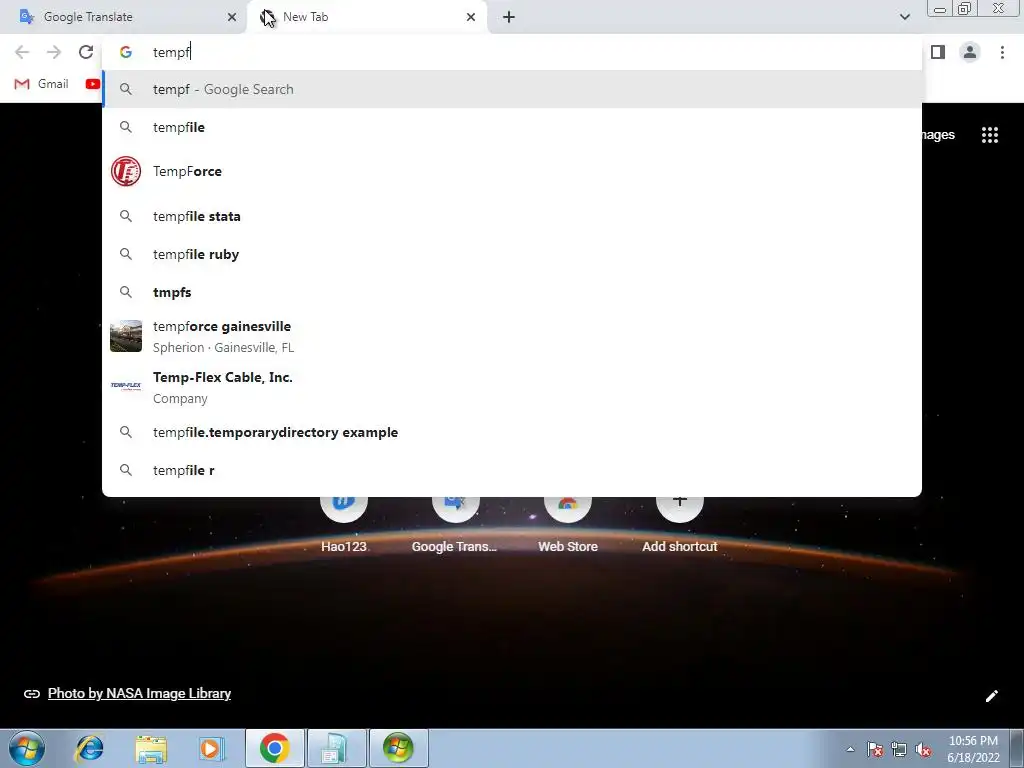Open the Windows Start button
The height and width of the screenshot is (768, 1024).
click(x=27, y=748)
